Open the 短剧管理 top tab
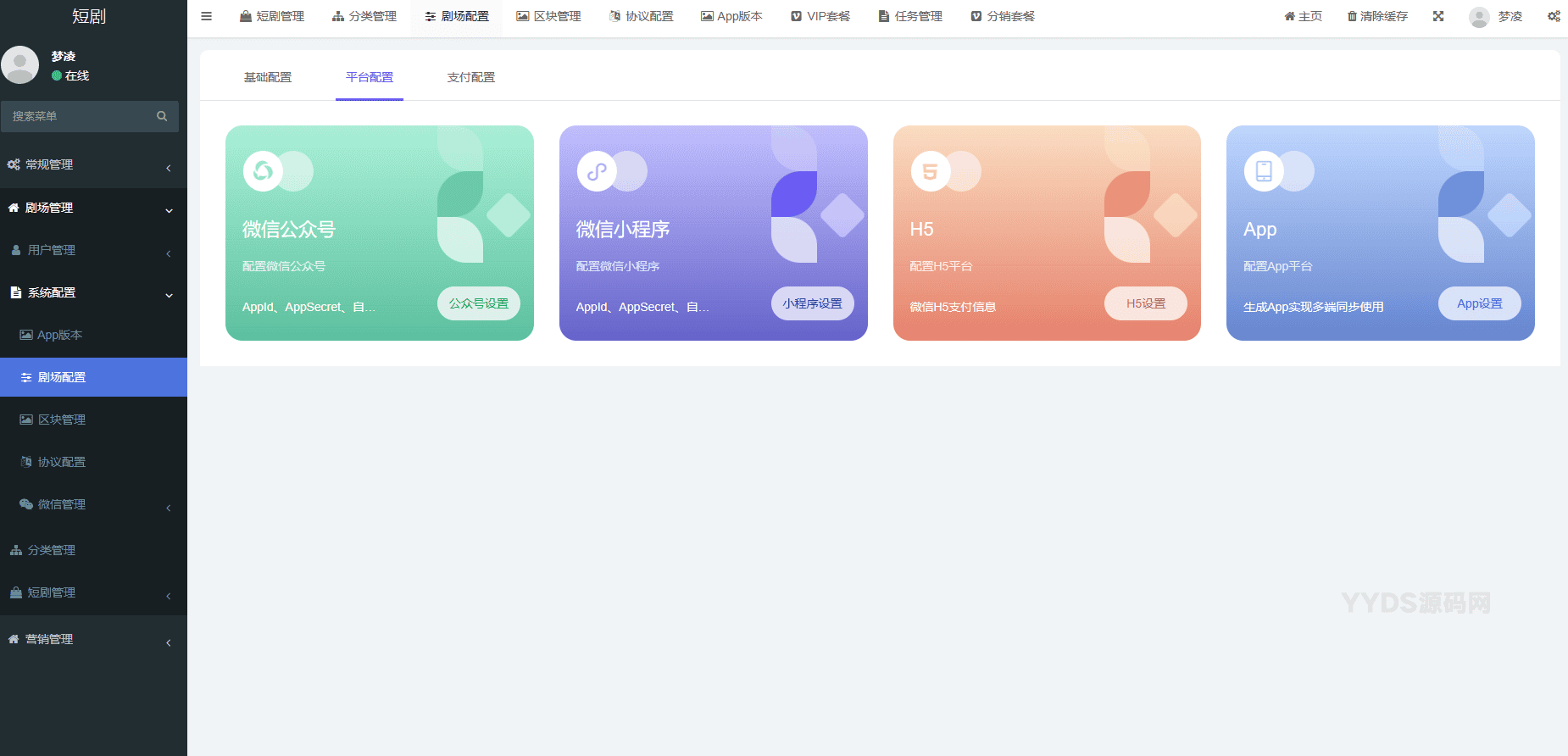The width and height of the screenshot is (1568, 756). coord(272,16)
